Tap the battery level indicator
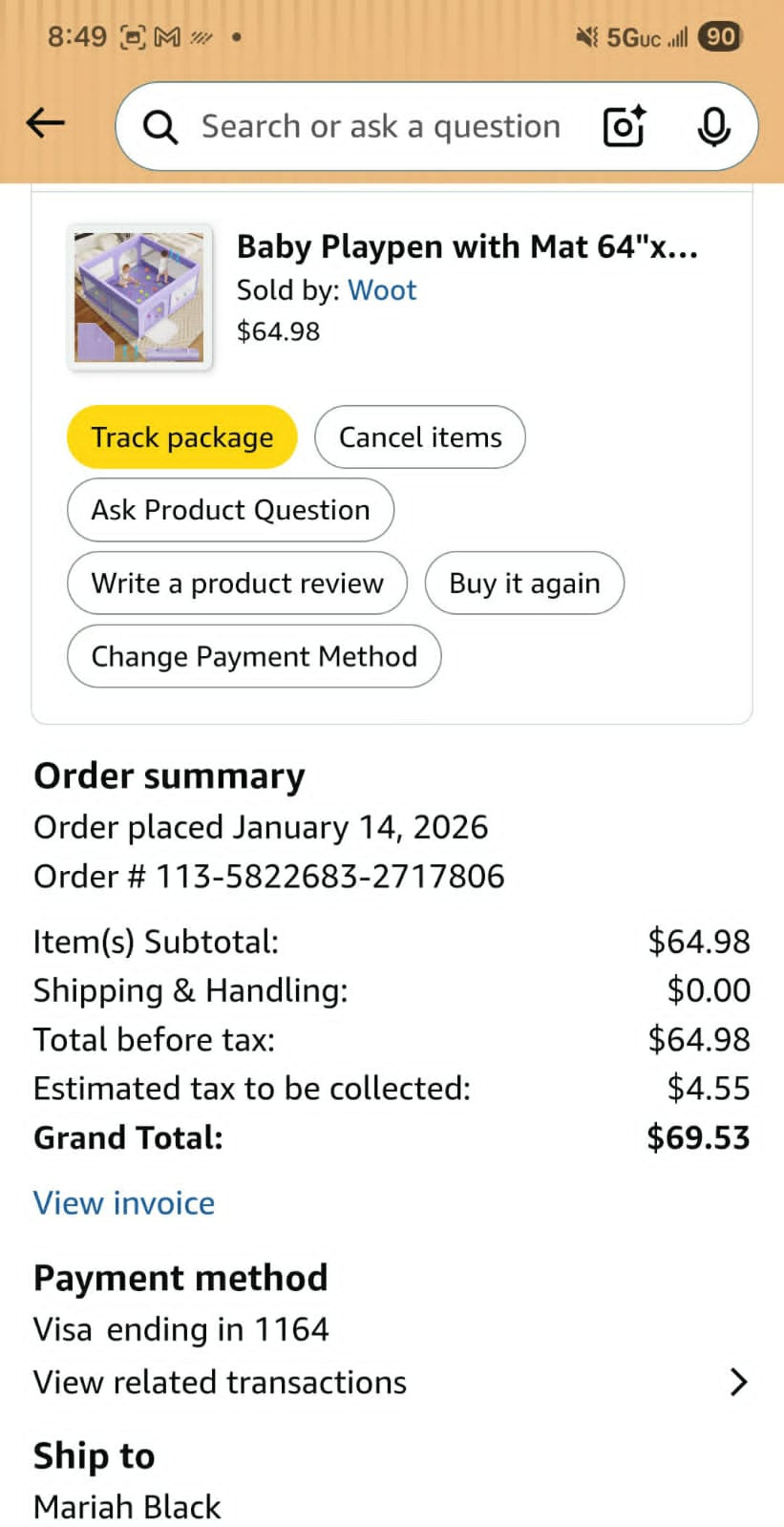The height and width of the screenshot is (1527, 784). 720,37
